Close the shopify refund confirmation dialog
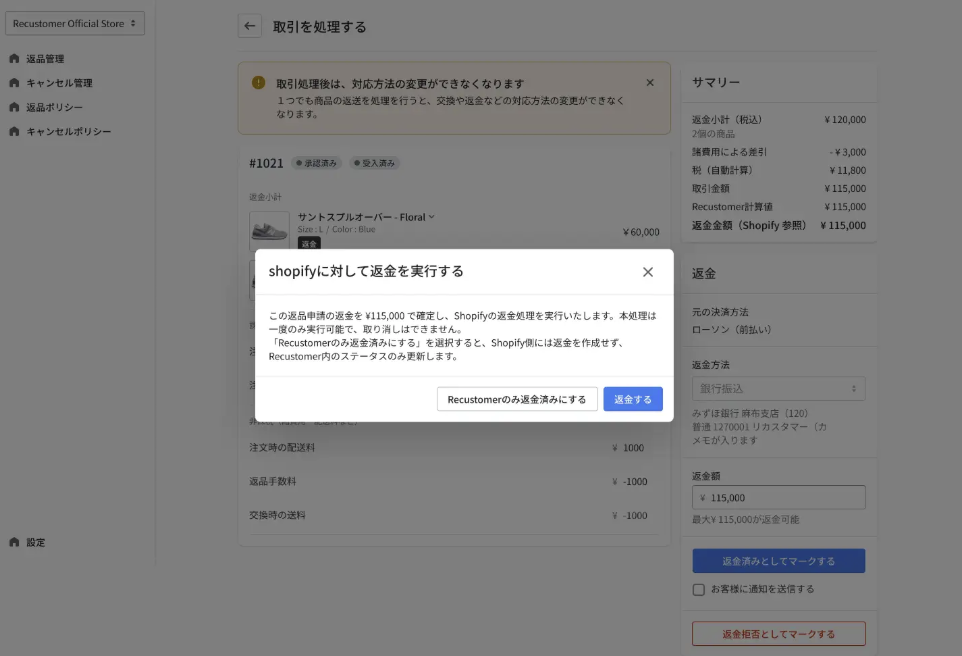 pos(648,271)
